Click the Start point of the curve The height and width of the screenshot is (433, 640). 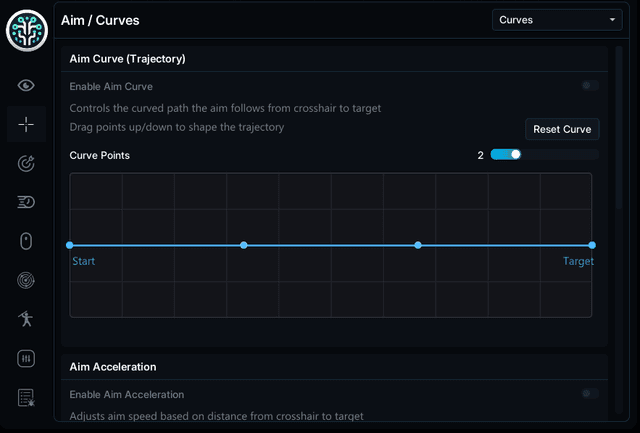point(70,245)
